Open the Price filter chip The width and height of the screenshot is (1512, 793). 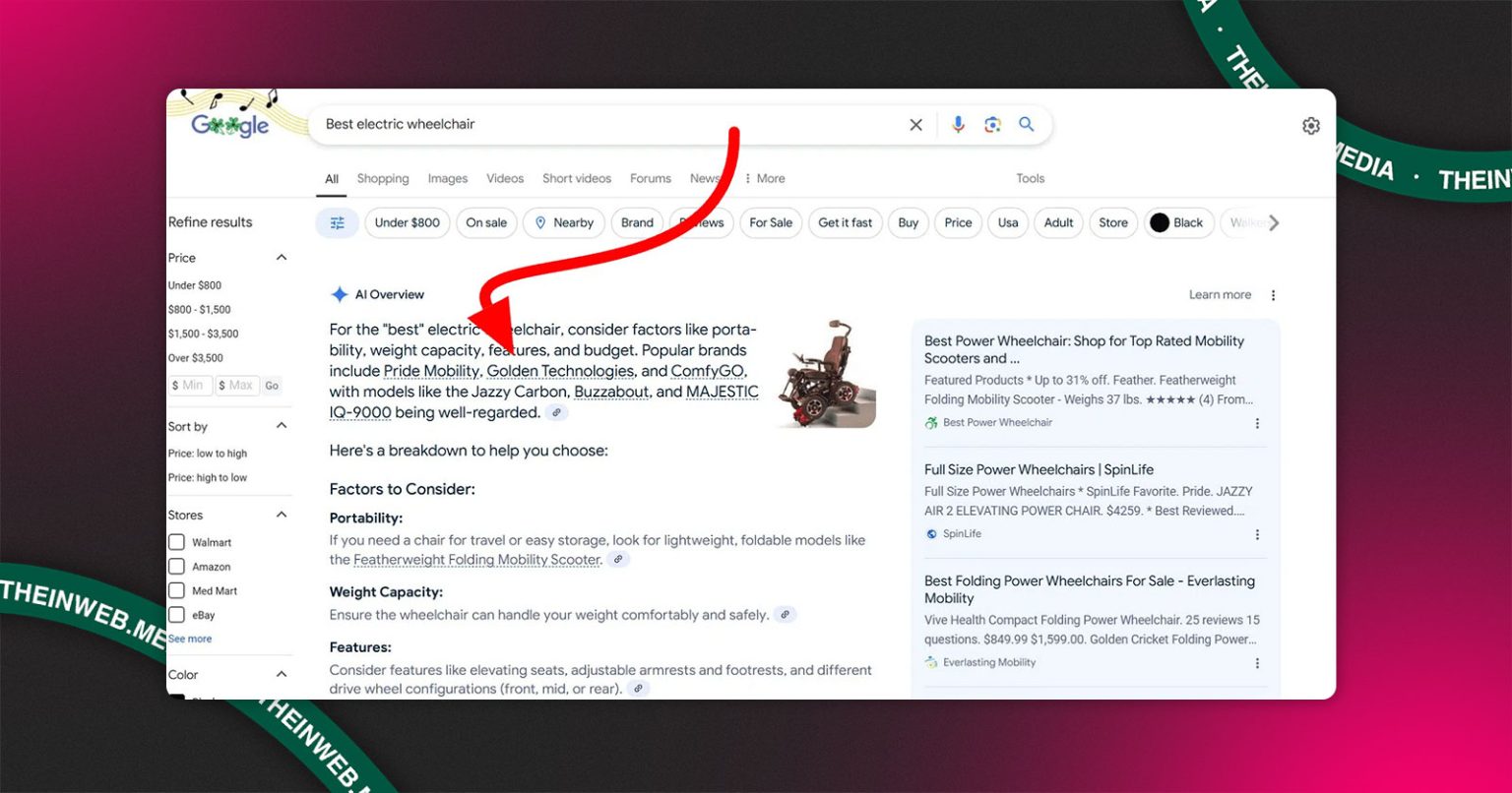pos(958,223)
